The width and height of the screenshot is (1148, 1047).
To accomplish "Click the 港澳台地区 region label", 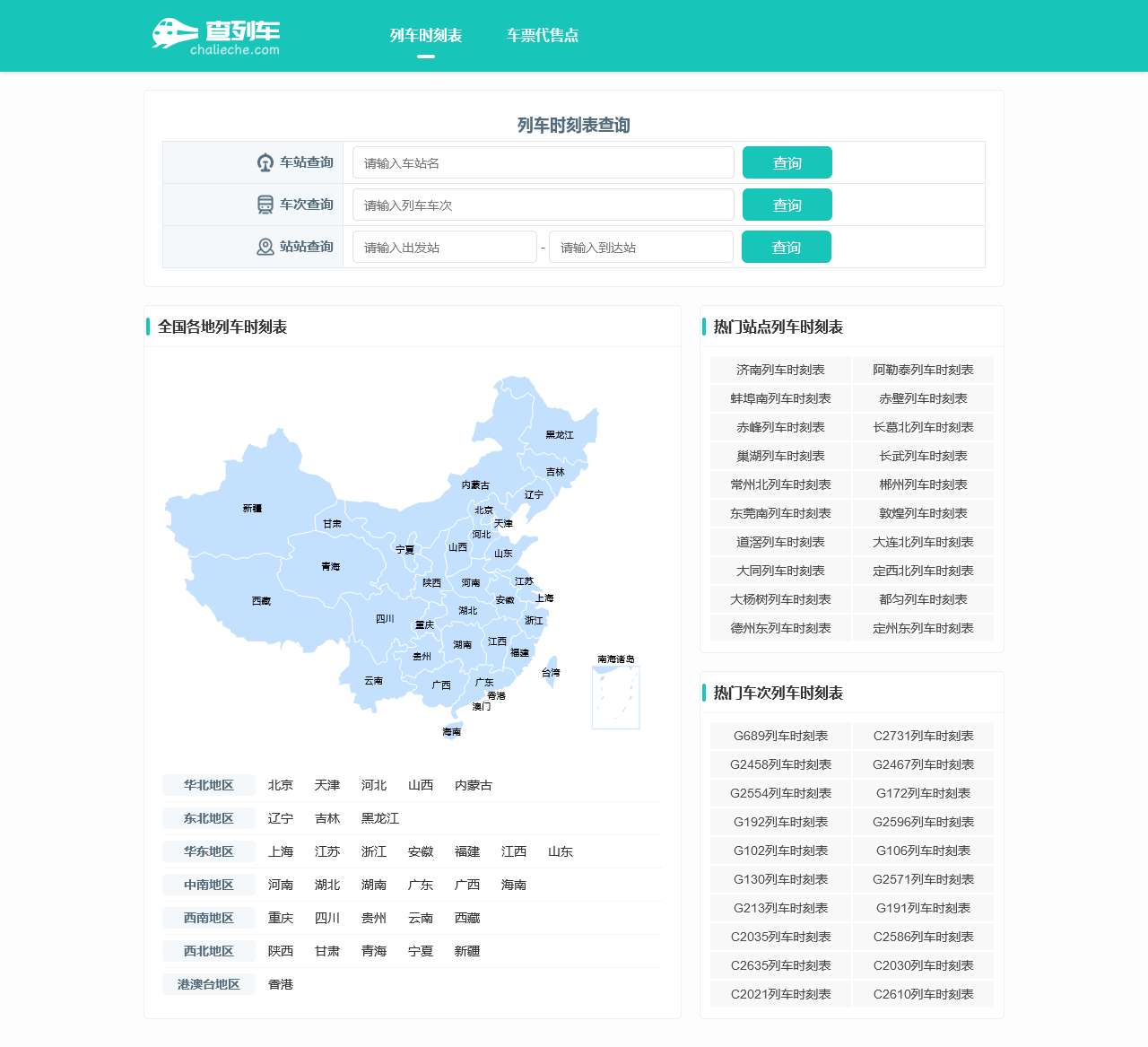I will pos(209,984).
